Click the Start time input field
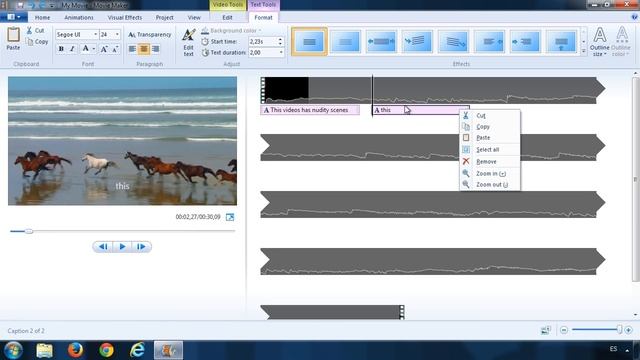Image resolution: width=640 pixels, height=360 pixels. 262,42
